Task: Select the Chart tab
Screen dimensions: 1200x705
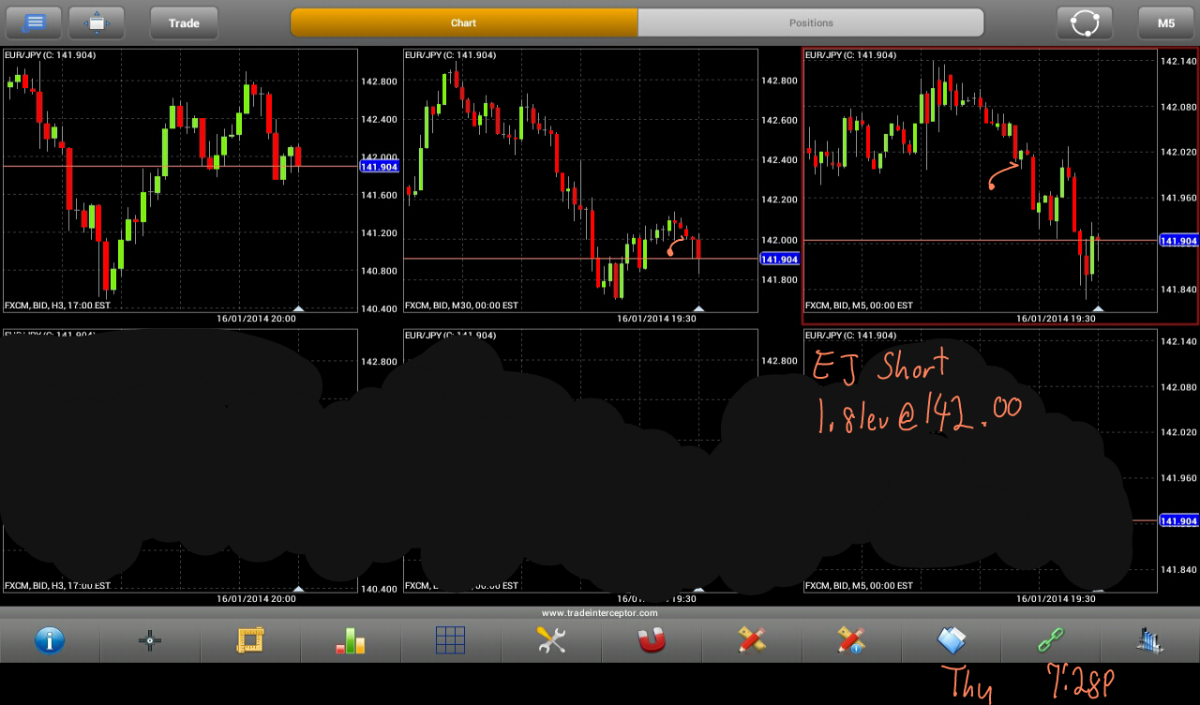Action: (464, 23)
